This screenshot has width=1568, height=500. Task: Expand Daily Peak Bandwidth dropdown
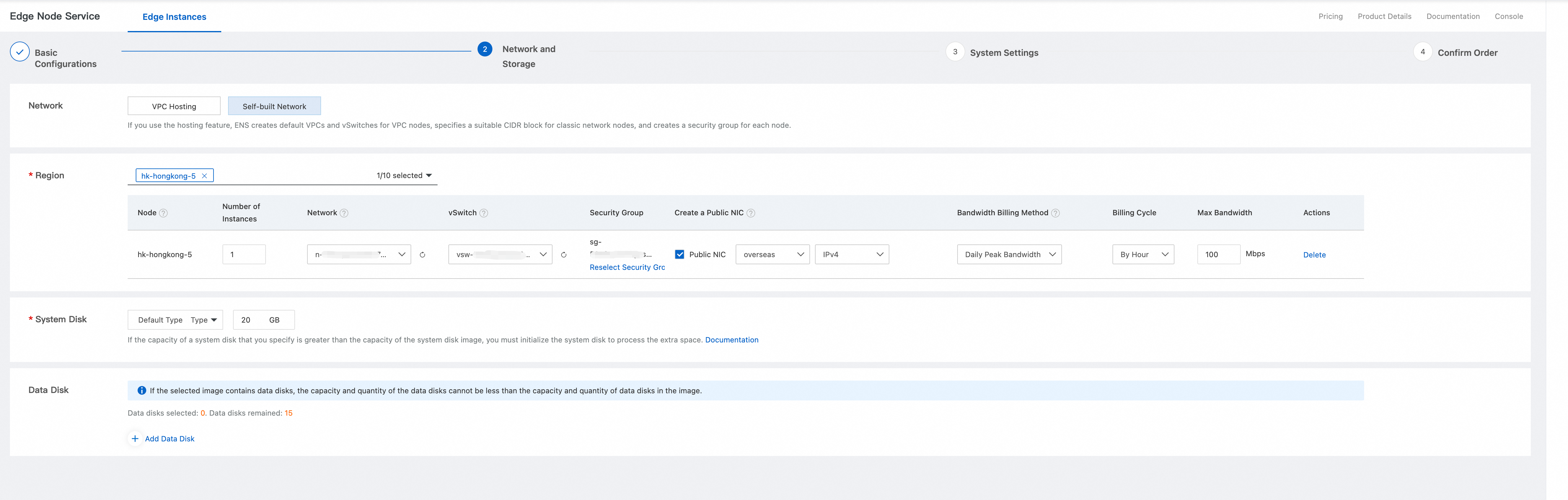[1009, 255]
